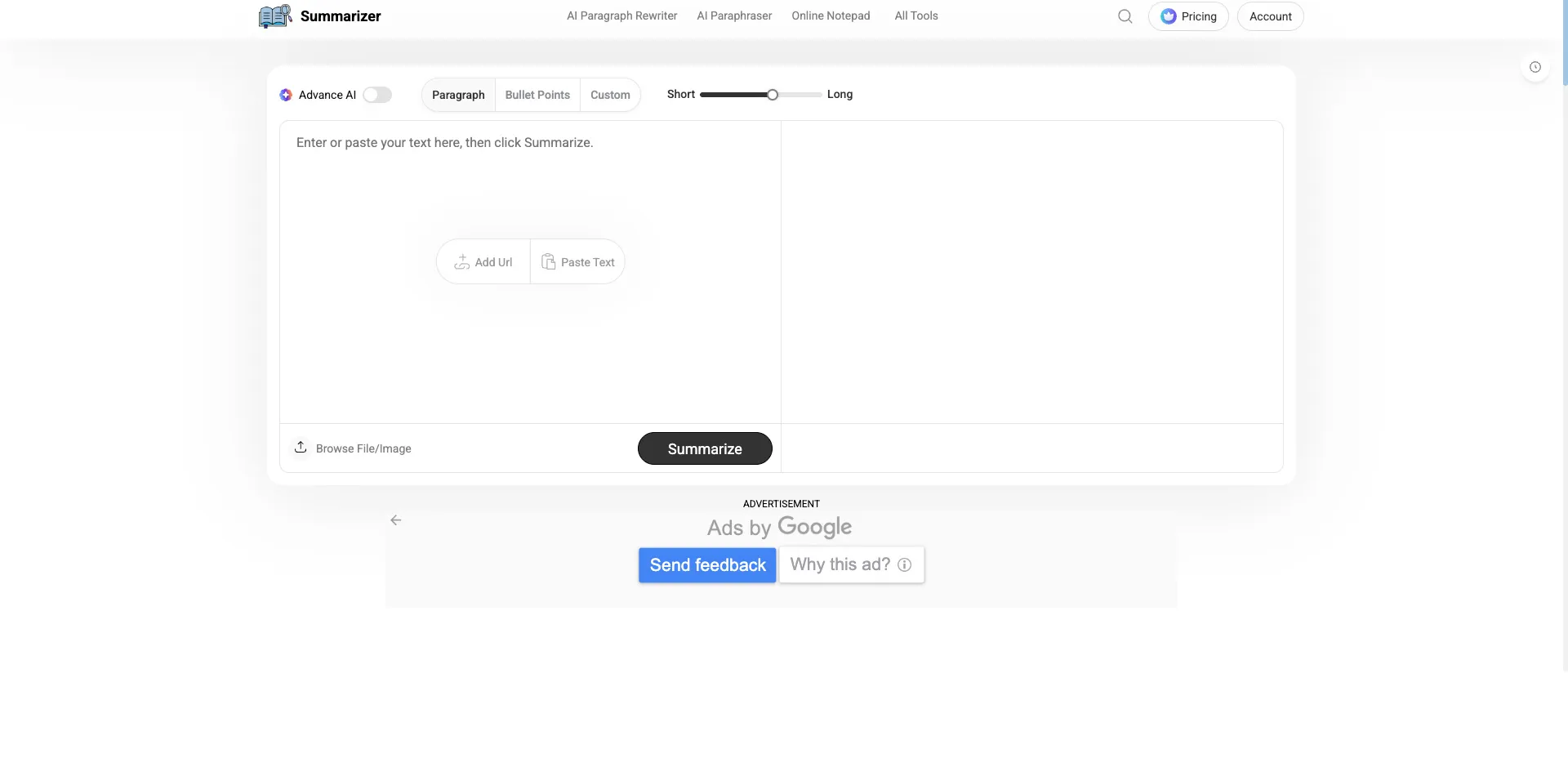Click the Short length label
The height and width of the screenshot is (776, 1568).
[x=681, y=94]
